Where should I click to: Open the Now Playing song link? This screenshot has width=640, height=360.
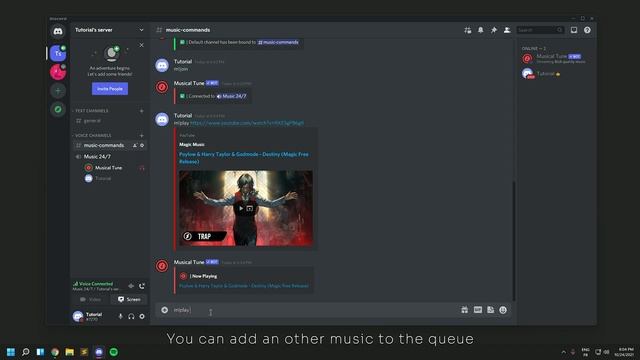[x=244, y=286]
